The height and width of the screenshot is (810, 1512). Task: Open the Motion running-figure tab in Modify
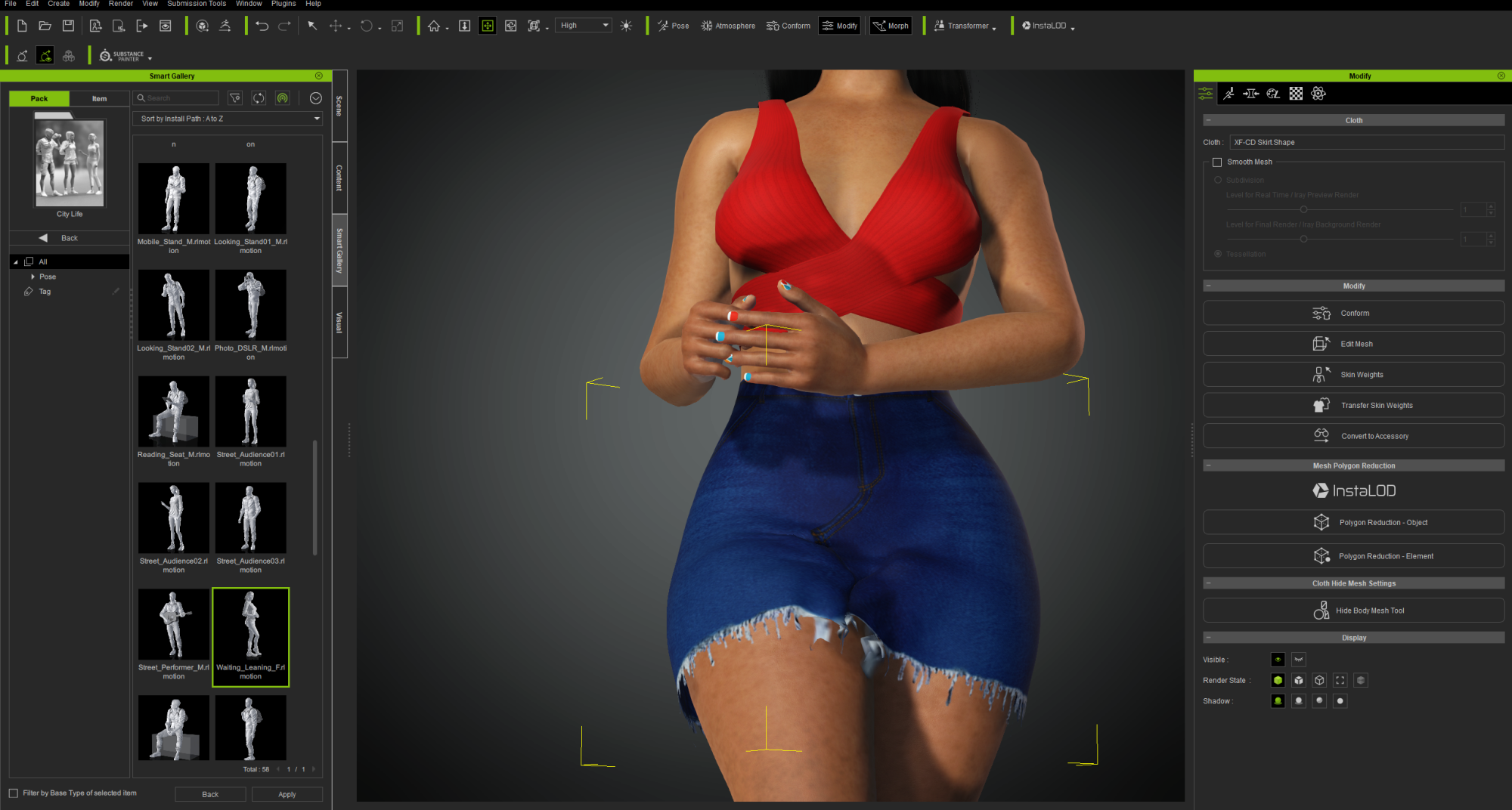[x=1228, y=94]
